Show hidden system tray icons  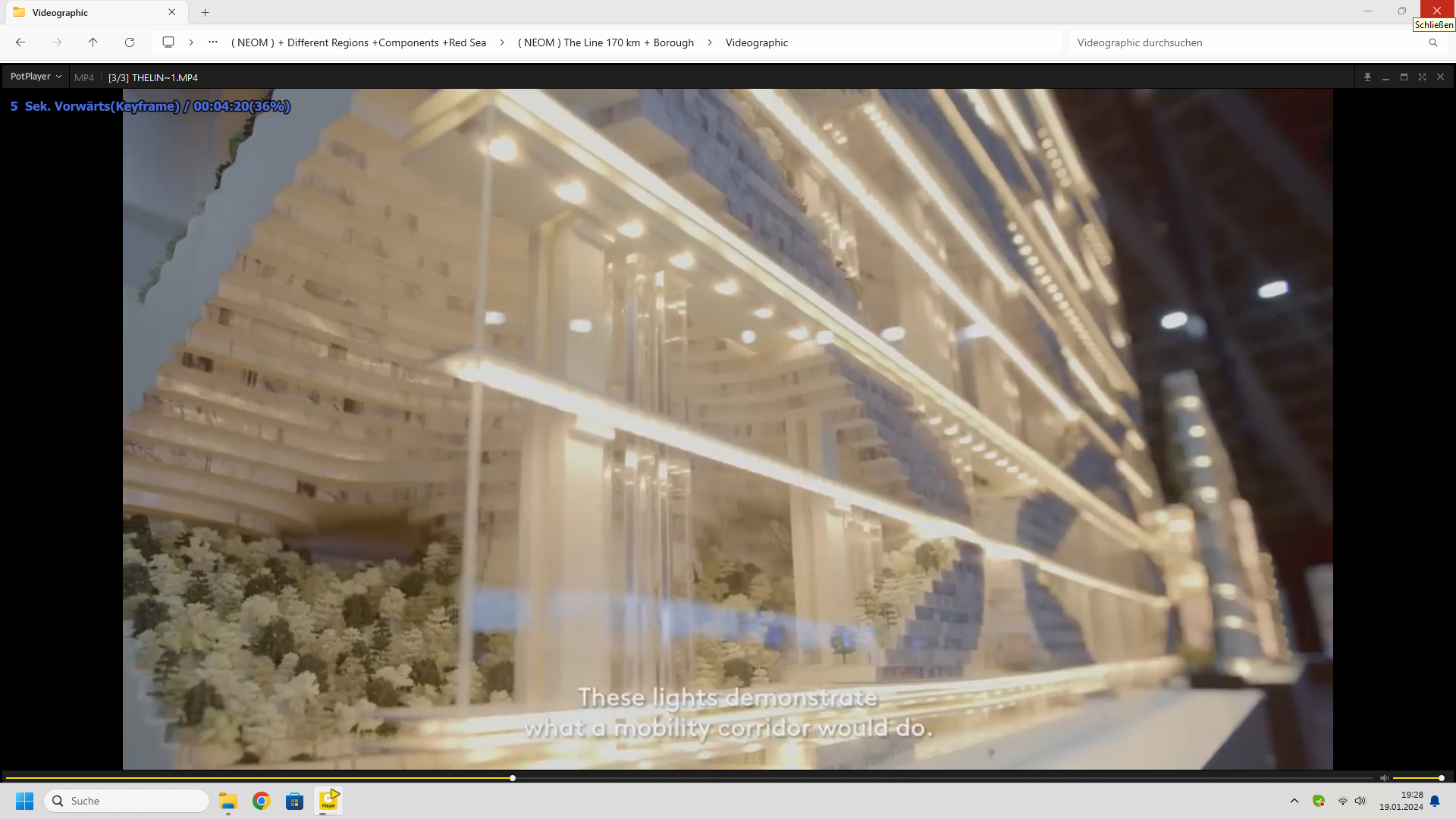[x=1294, y=801]
